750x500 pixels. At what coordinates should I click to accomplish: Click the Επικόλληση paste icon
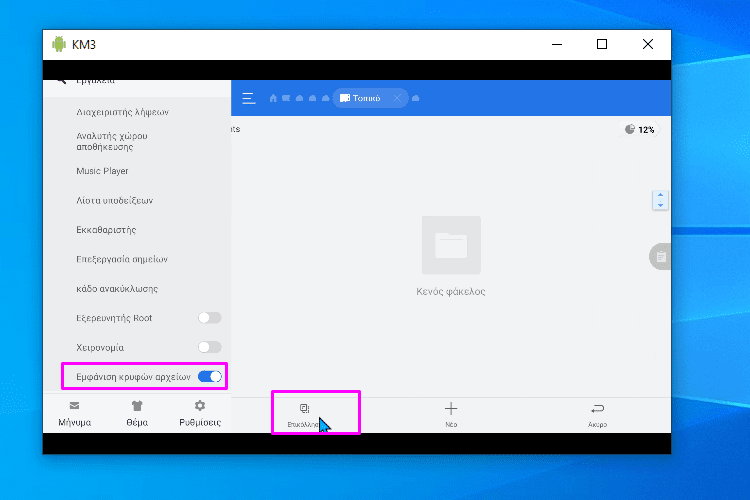[304, 409]
